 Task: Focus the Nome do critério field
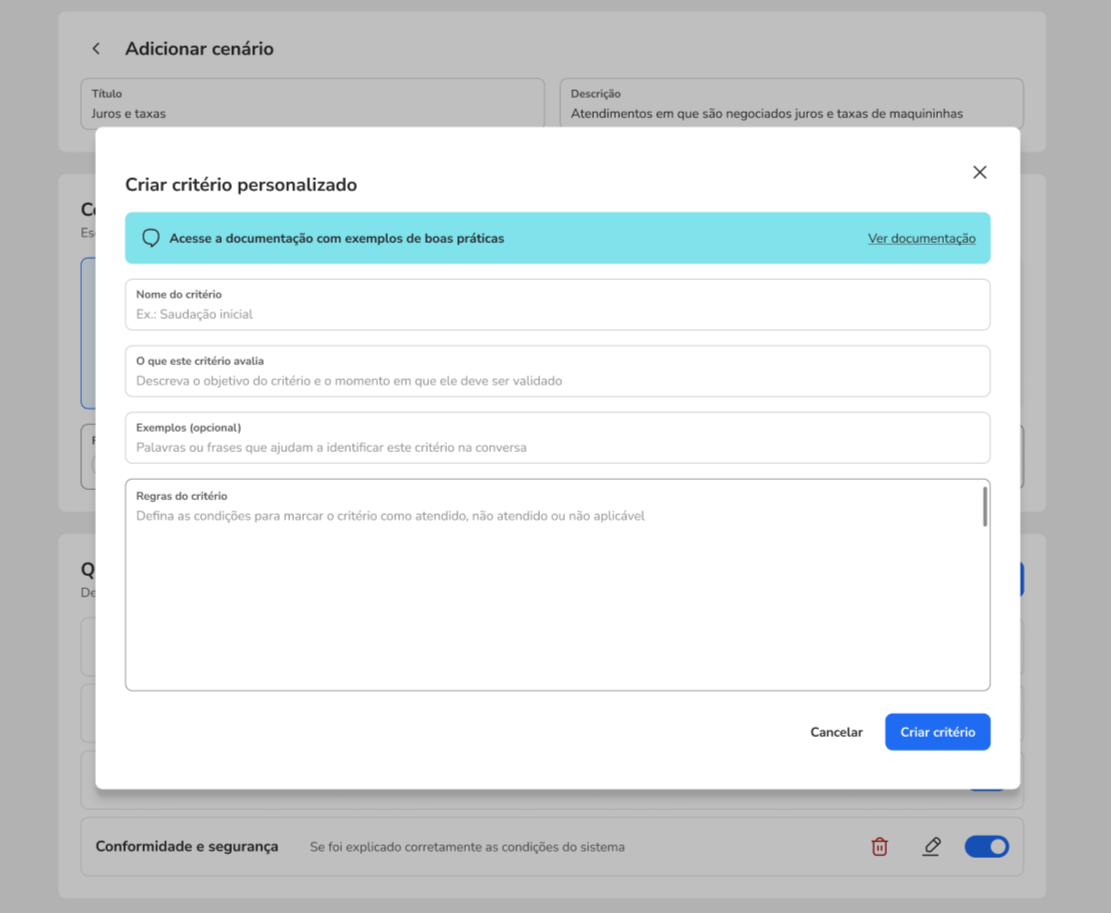(x=557, y=305)
